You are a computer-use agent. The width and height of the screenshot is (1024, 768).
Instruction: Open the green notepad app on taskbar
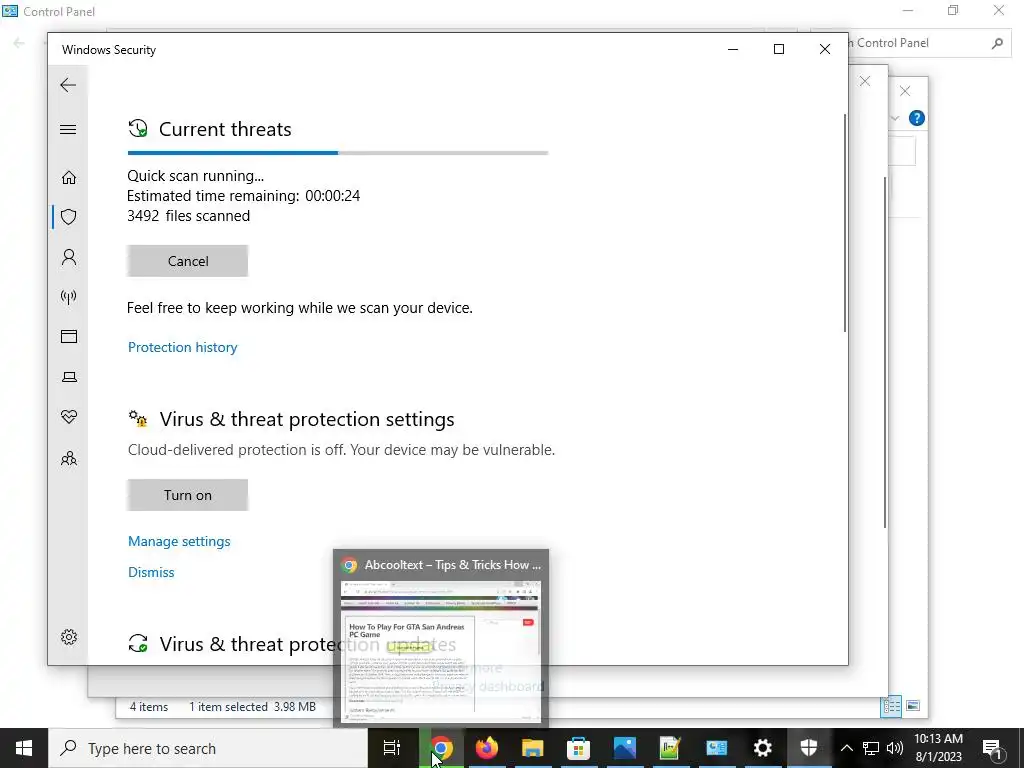(670, 748)
